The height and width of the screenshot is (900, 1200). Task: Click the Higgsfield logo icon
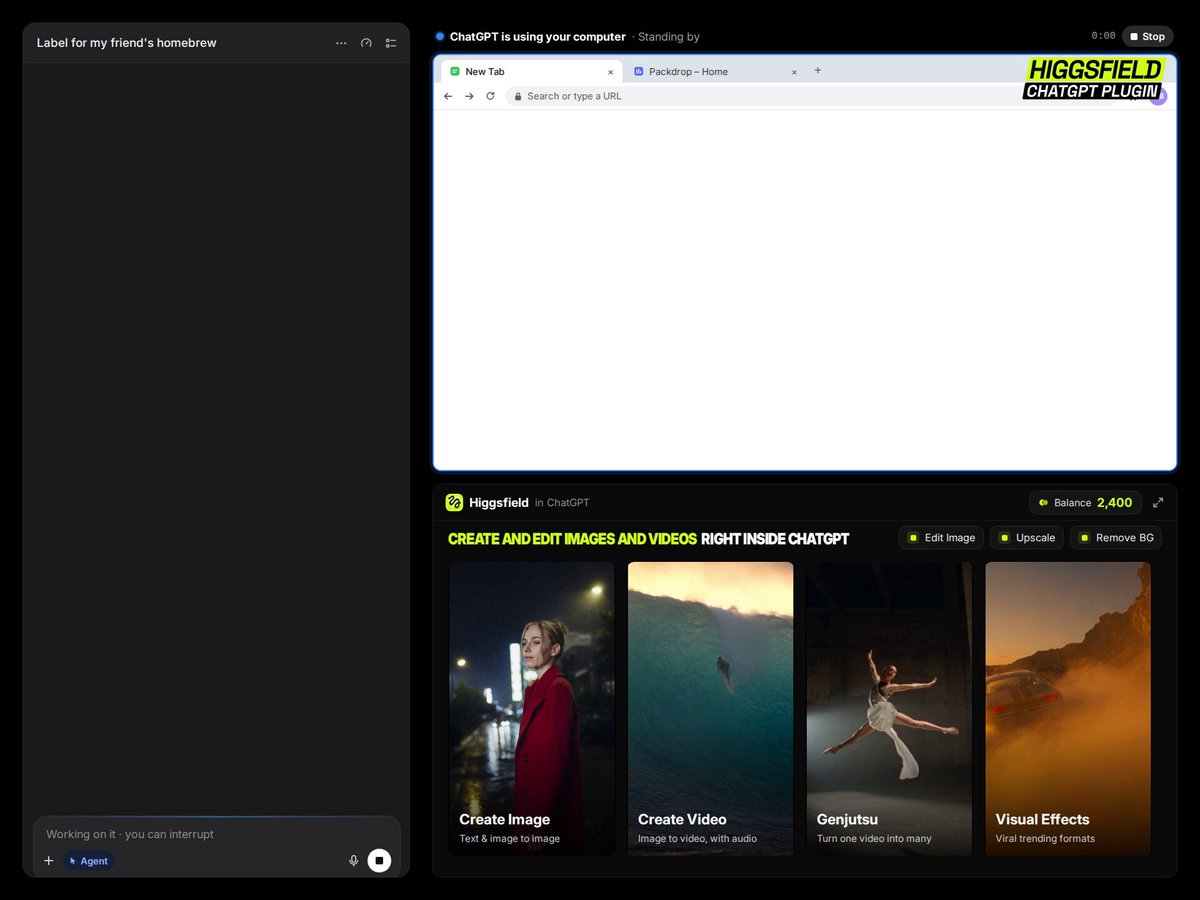454,502
